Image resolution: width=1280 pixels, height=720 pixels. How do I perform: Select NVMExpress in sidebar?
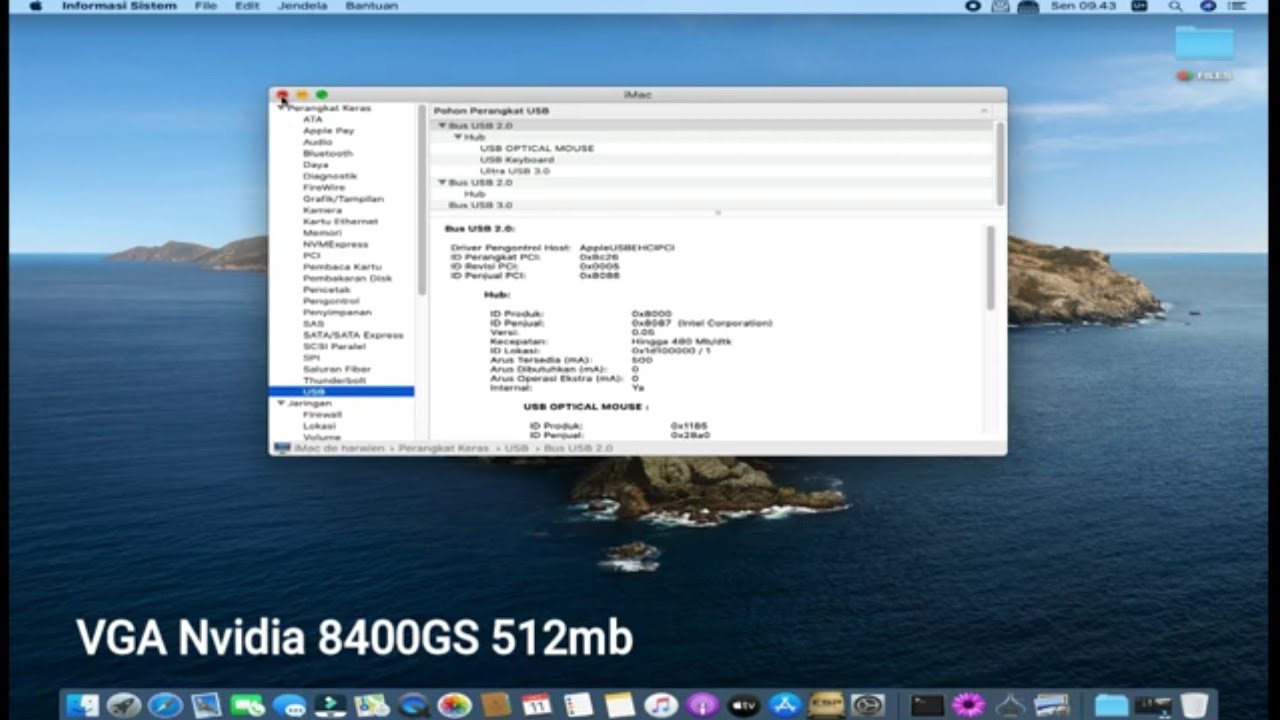[336, 244]
